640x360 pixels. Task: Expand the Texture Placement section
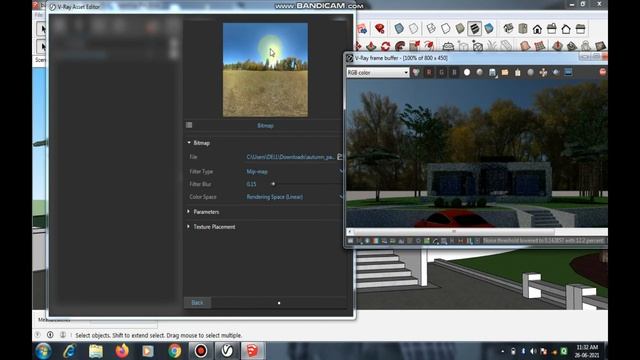tap(189, 227)
